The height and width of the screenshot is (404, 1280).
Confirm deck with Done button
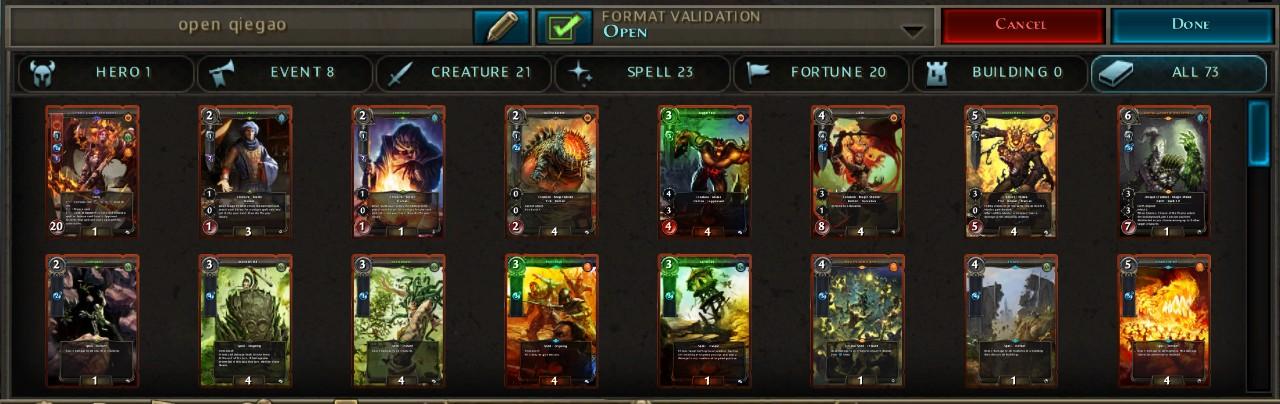1190,25
